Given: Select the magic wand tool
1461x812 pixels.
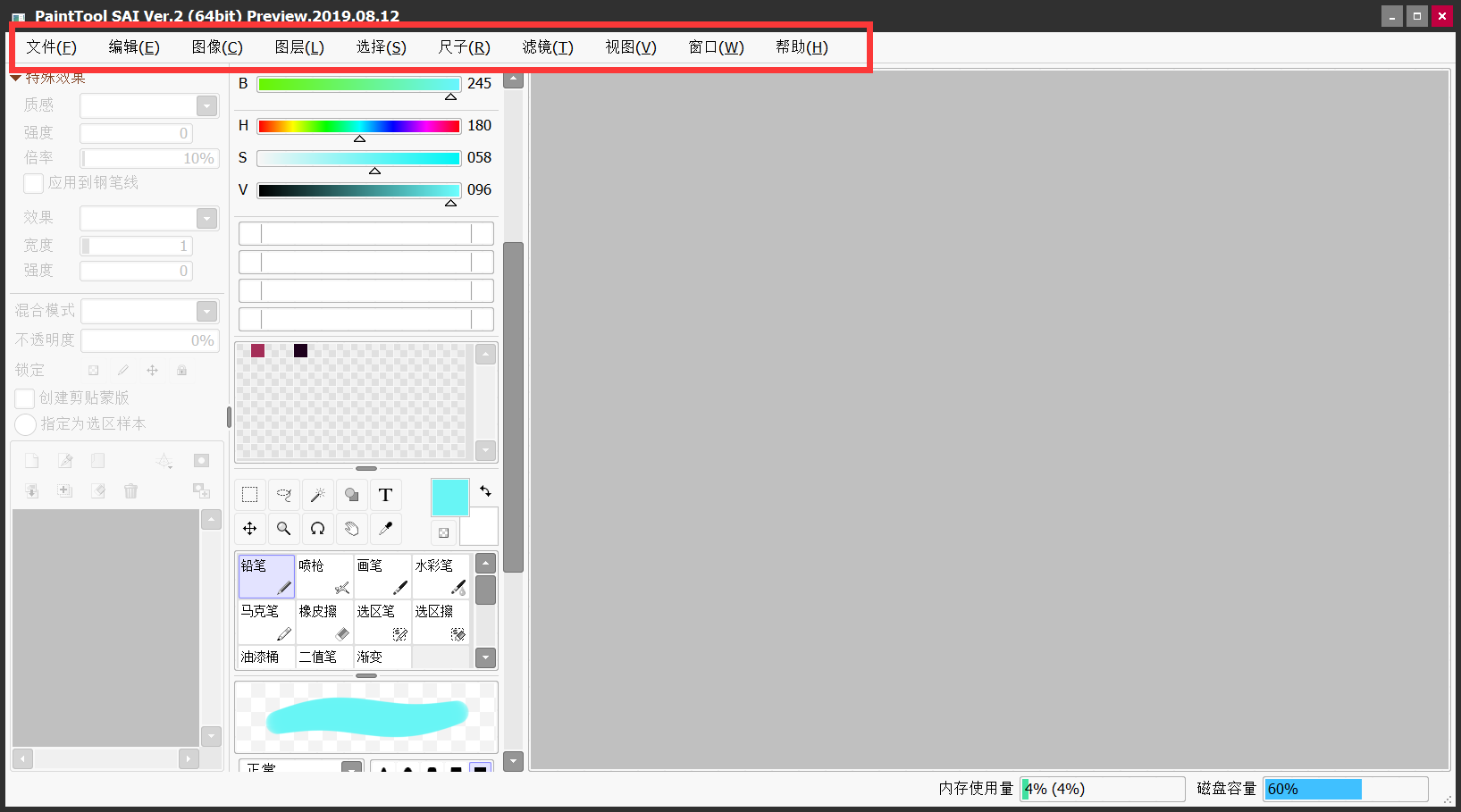Looking at the screenshot, I should click(x=318, y=495).
